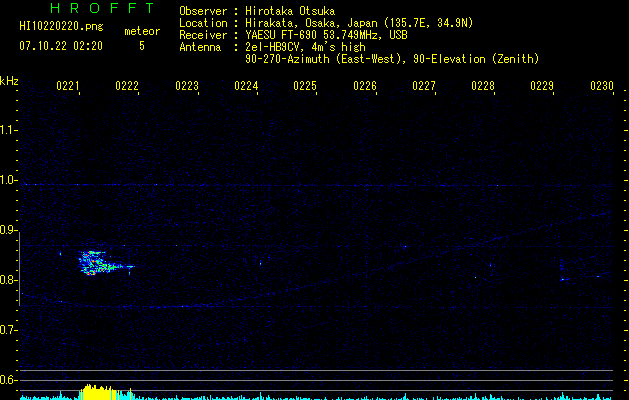The width and height of the screenshot is (629, 400).
Task: Click the 0229 time marker
Action: (x=542, y=86)
